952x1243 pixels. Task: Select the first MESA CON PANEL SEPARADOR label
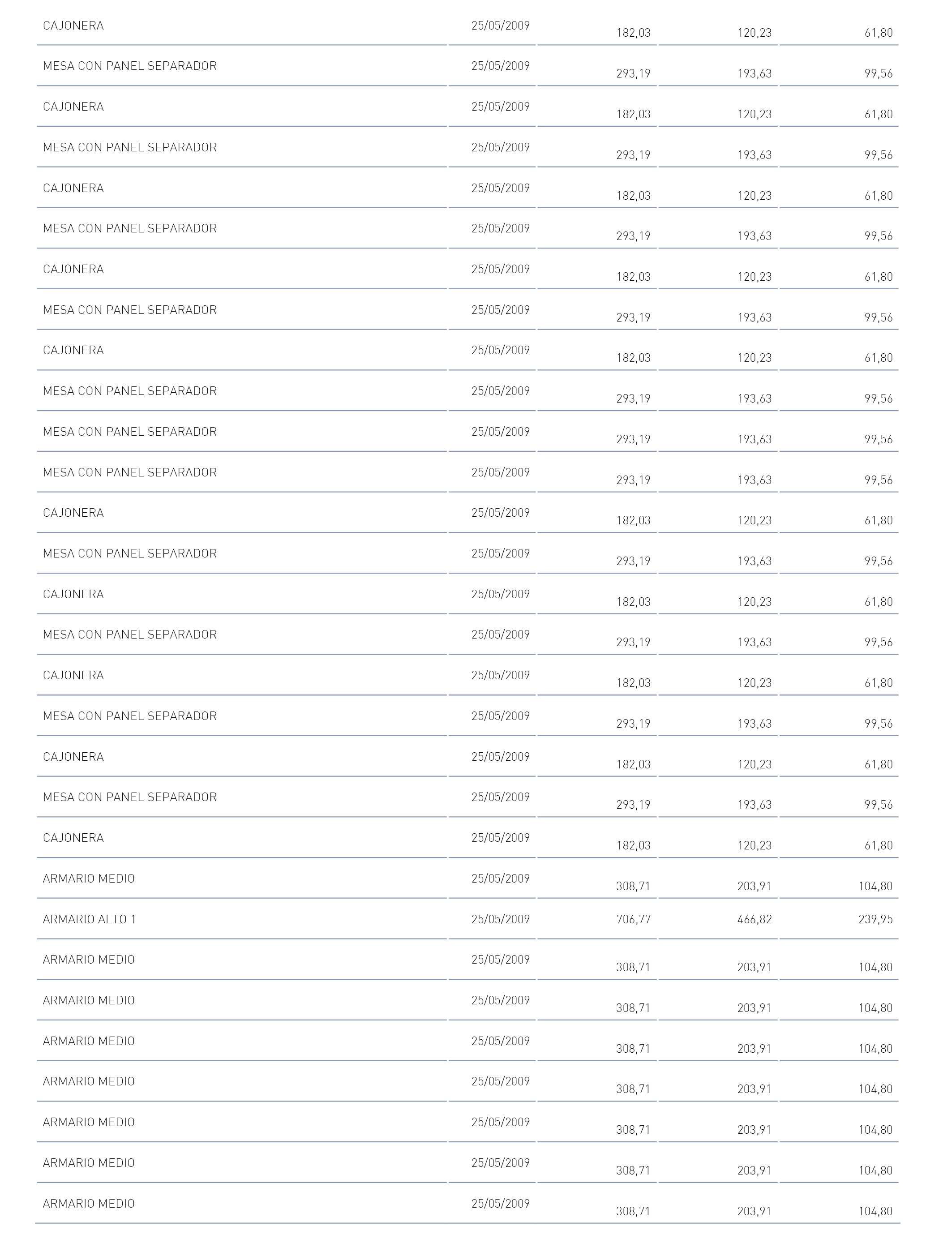click(x=130, y=66)
